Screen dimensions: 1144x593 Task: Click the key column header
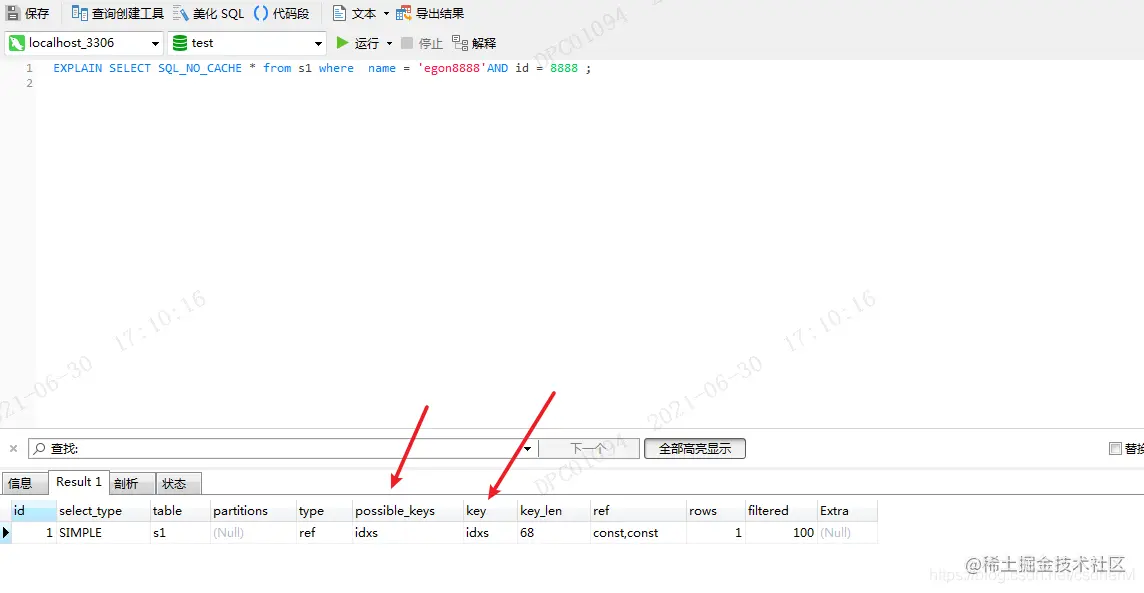(x=490, y=511)
